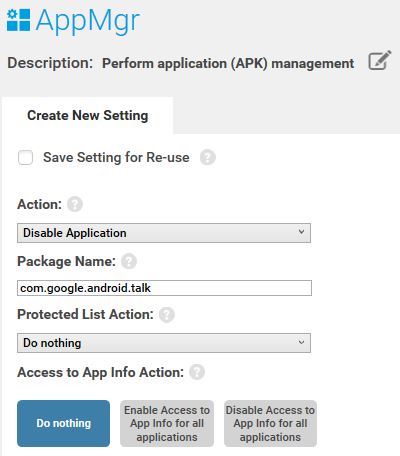Viewport: 400px width, 456px height.
Task: Click help icon for Protected List Action
Action: pos(167,314)
